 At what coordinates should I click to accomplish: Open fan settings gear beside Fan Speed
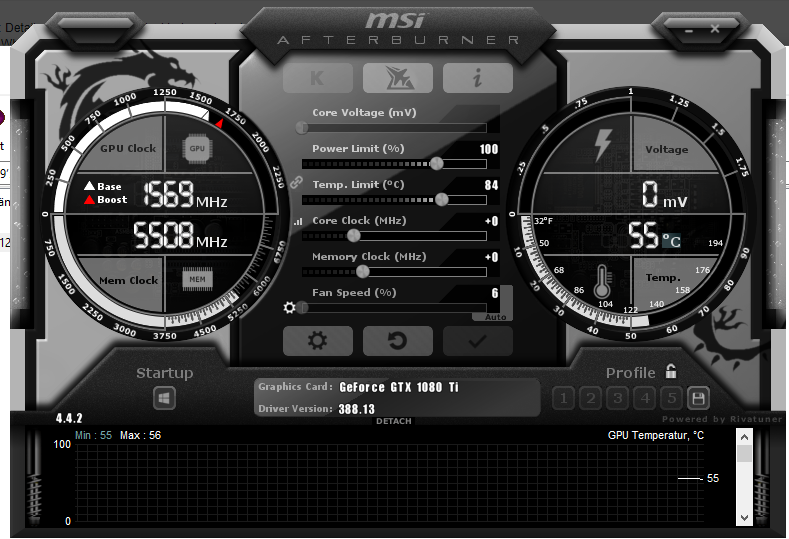289,307
